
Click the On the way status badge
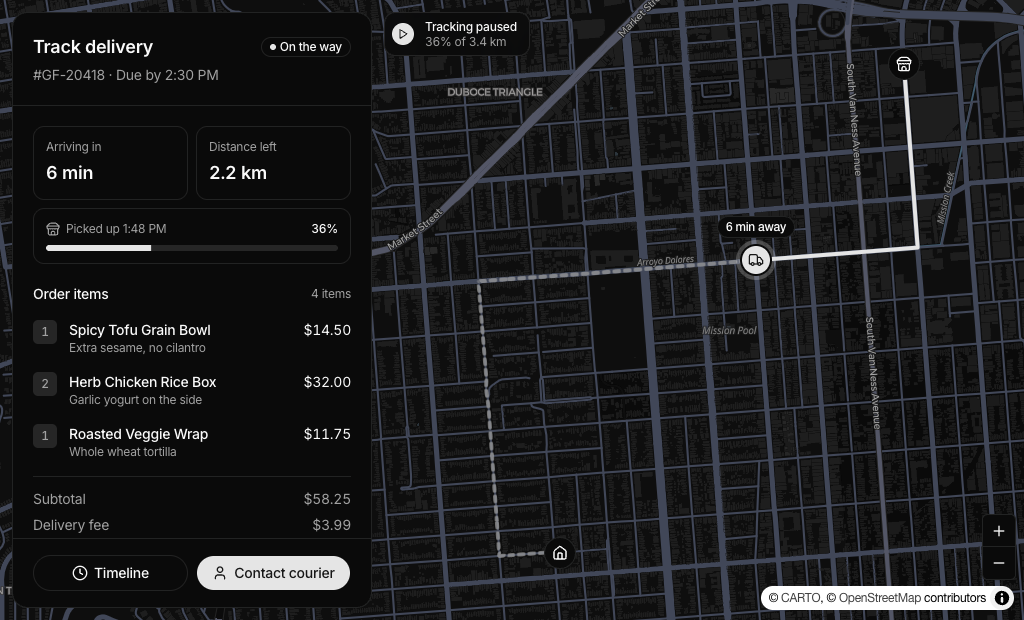coord(306,47)
